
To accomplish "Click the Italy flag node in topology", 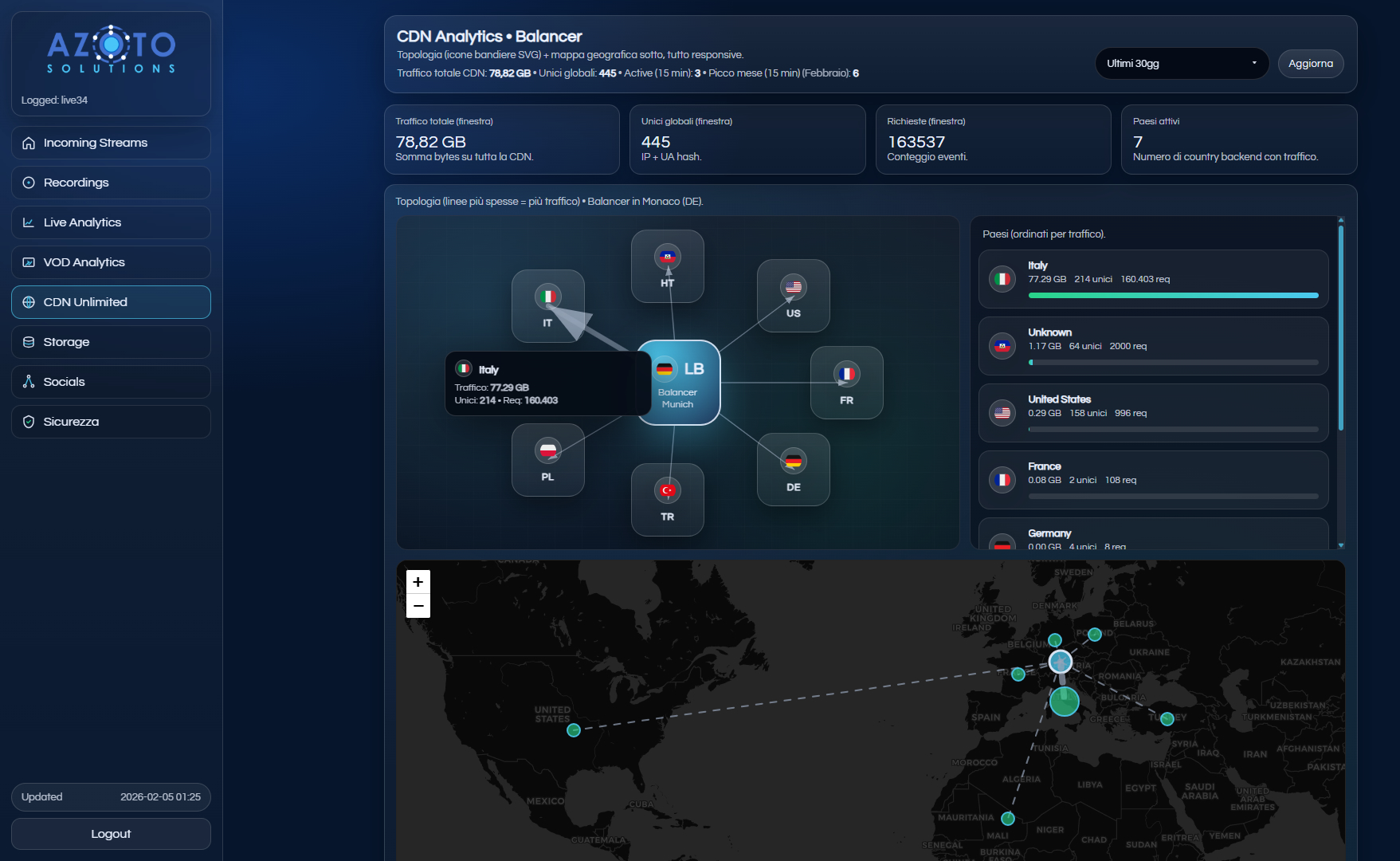I will [x=548, y=295].
